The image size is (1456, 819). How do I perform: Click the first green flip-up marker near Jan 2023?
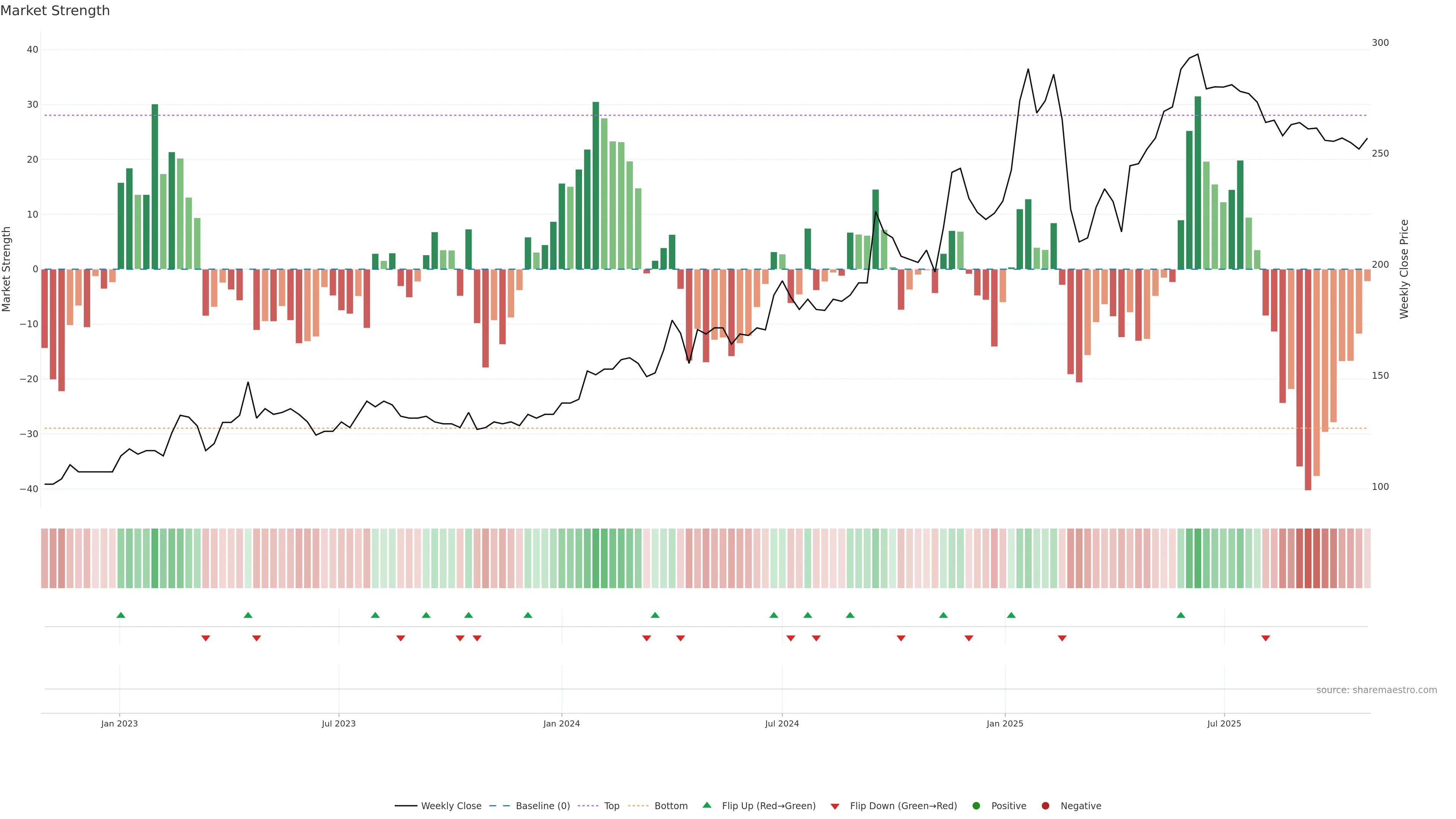coord(121,615)
